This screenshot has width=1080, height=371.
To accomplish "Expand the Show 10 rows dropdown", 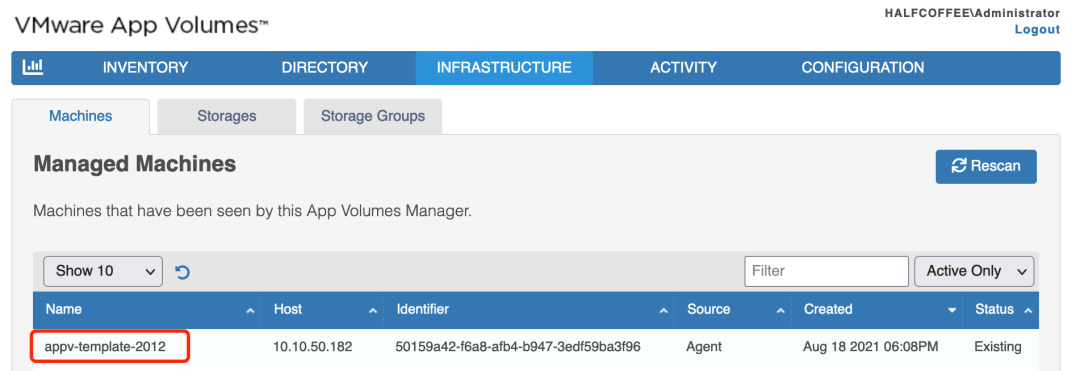I will (x=103, y=271).
